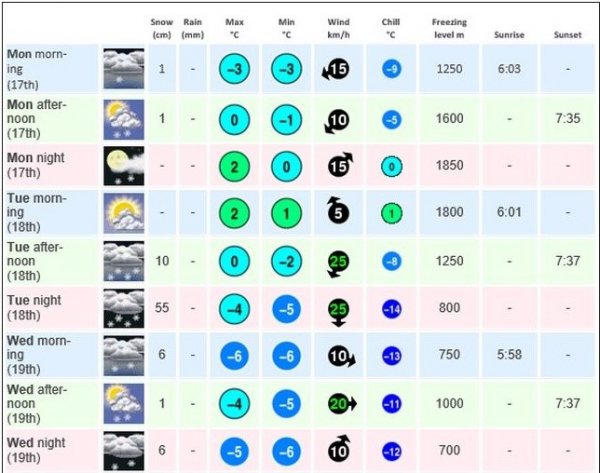Click the Wed afternoon wind icon showing 20

coord(339,403)
